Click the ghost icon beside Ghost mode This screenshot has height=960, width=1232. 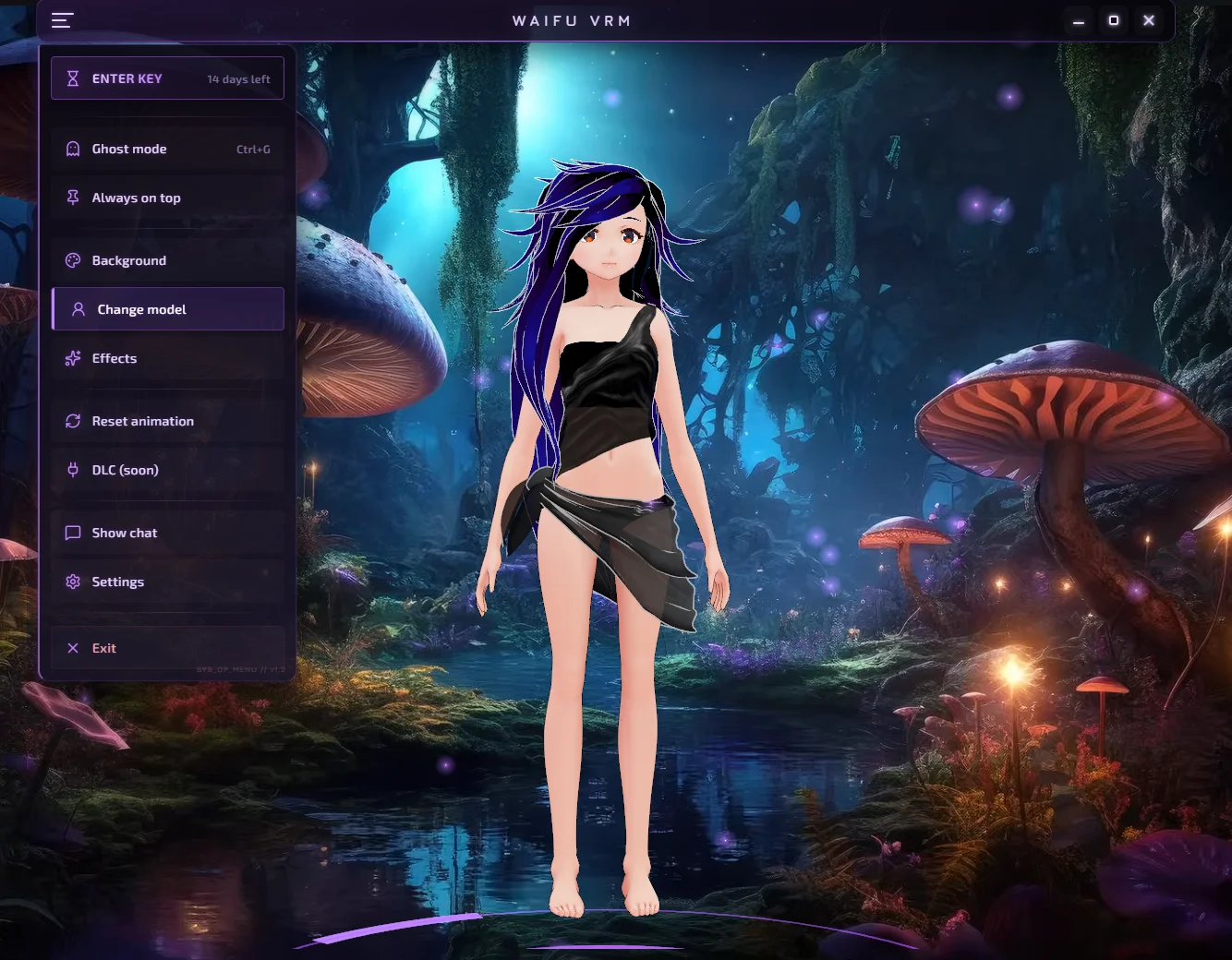pyautogui.click(x=73, y=148)
